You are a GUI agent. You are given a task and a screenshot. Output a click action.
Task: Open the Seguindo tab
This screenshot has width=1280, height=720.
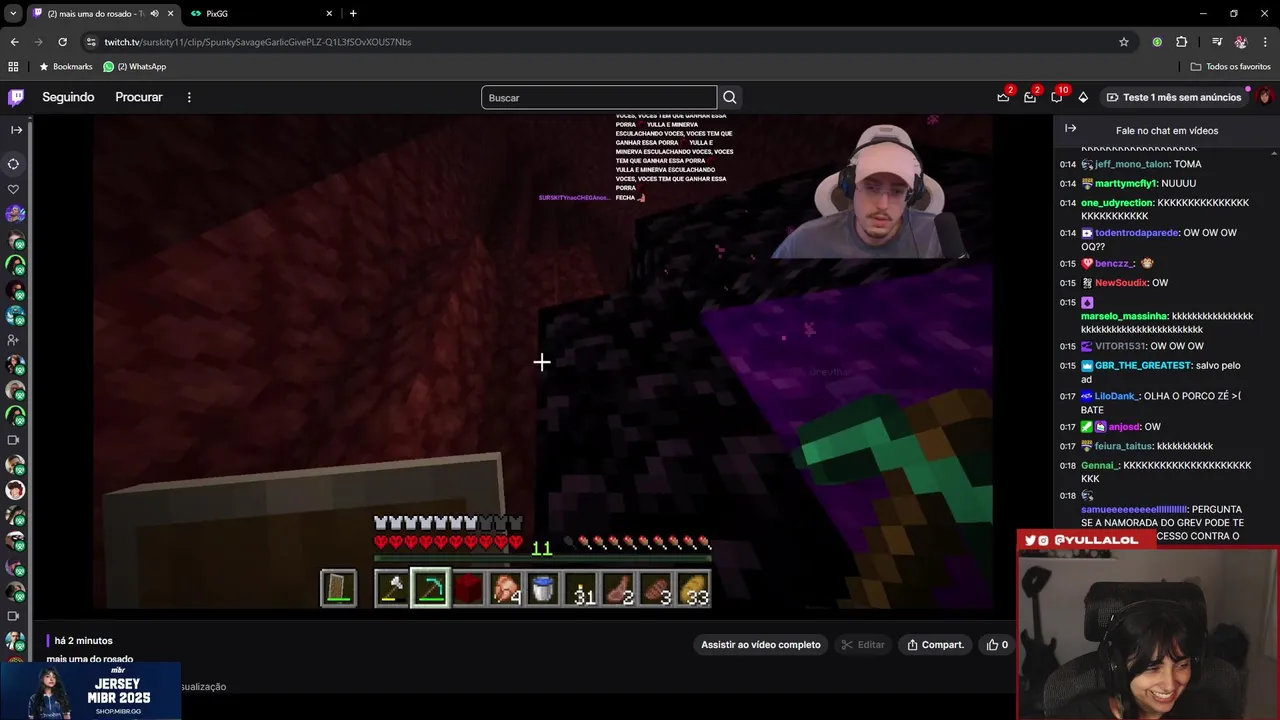coord(68,97)
